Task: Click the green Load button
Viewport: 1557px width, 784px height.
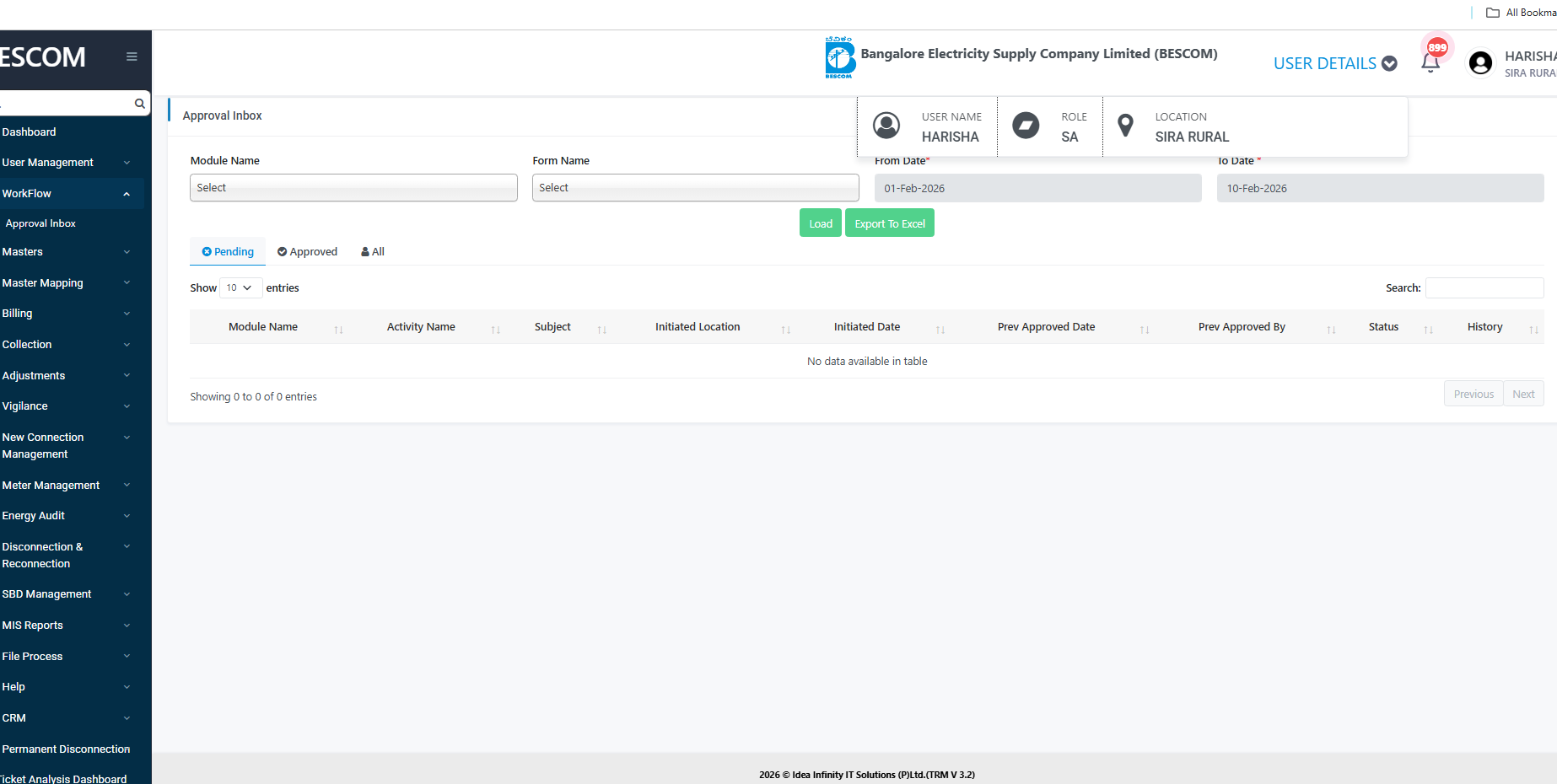Action: click(x=821, y=223)
